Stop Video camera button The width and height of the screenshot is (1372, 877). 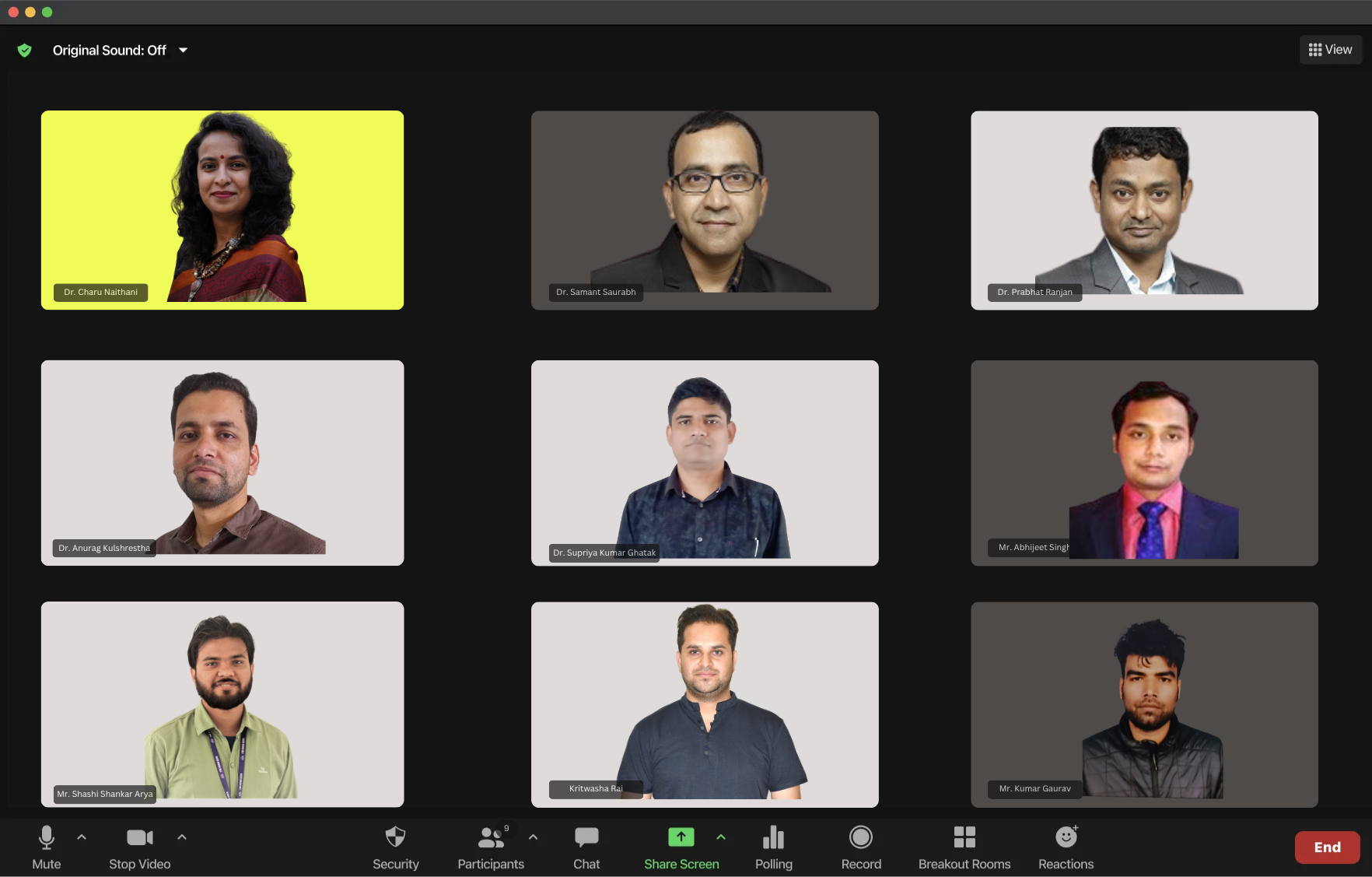point(140,847)
